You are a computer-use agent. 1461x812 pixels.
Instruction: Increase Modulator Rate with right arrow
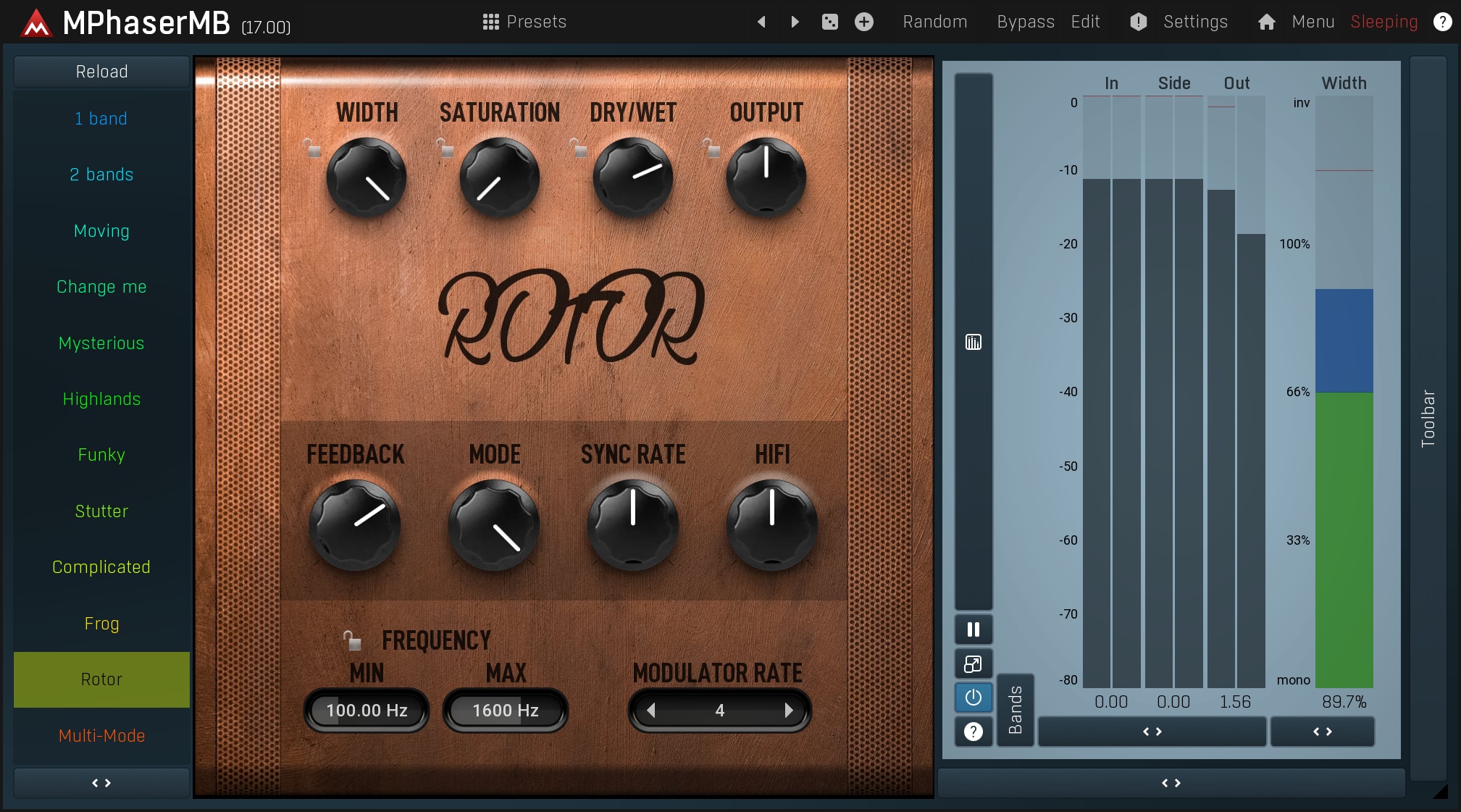click(x=789, y=711)
